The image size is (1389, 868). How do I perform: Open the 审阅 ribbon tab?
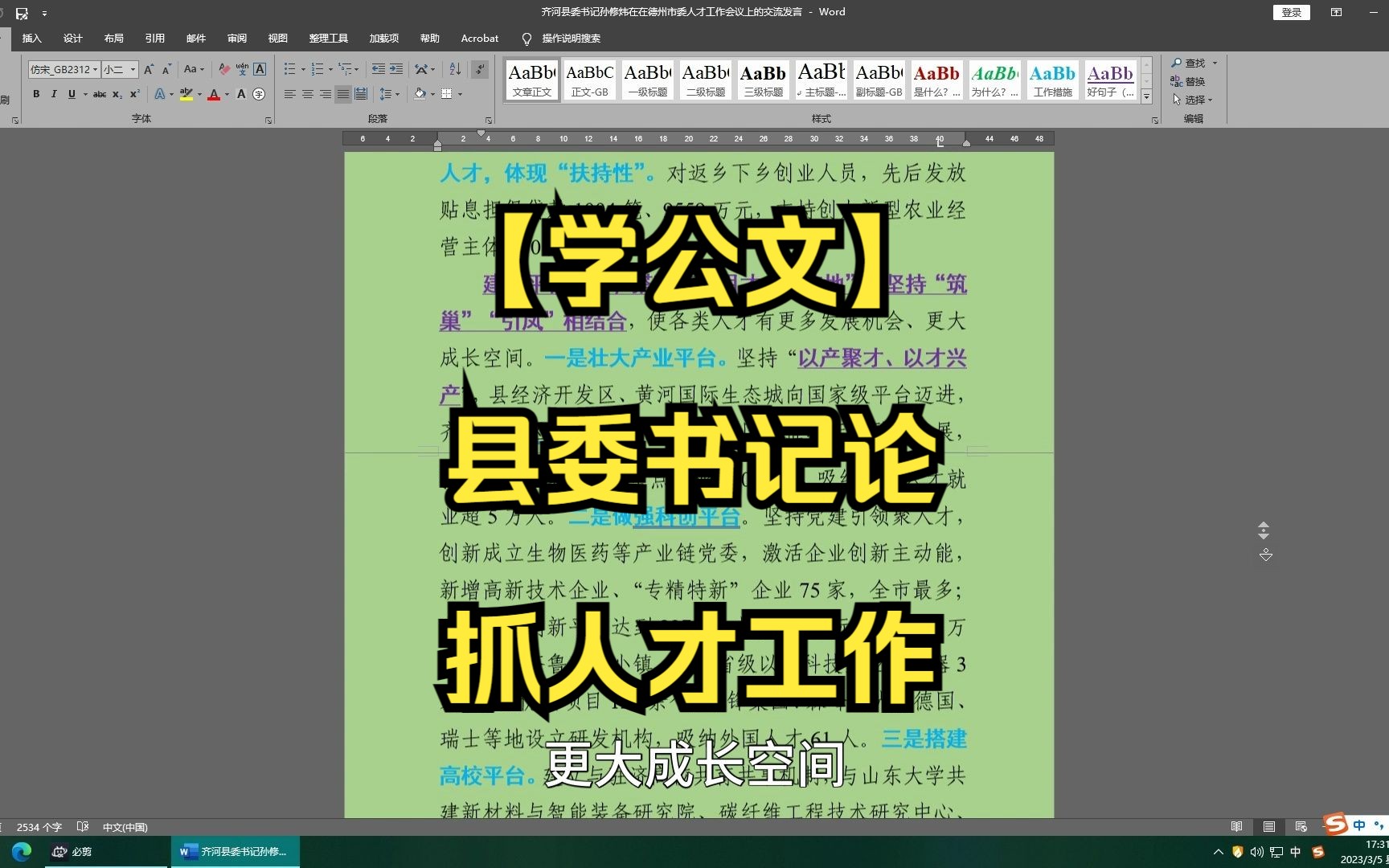click(236, 38)
